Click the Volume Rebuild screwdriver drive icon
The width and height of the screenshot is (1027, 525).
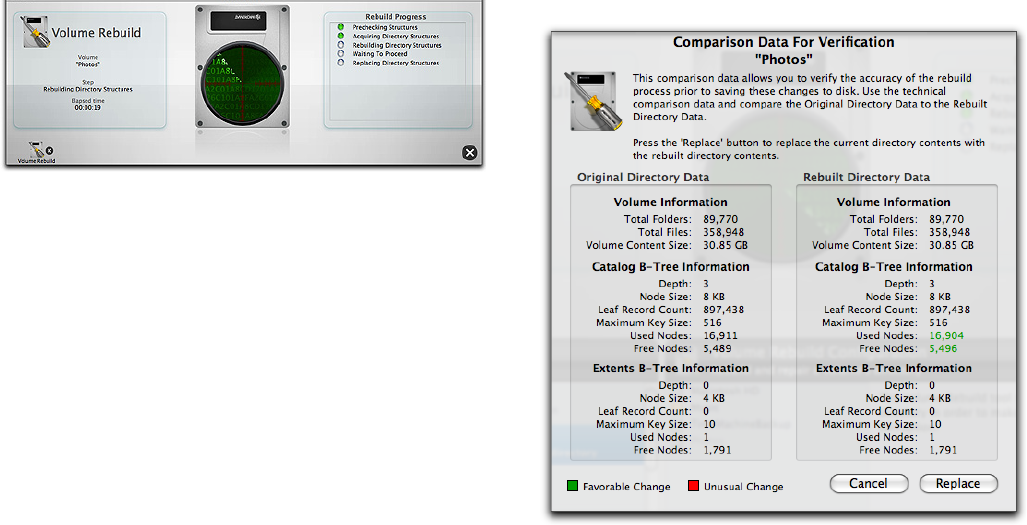(35, 32)
